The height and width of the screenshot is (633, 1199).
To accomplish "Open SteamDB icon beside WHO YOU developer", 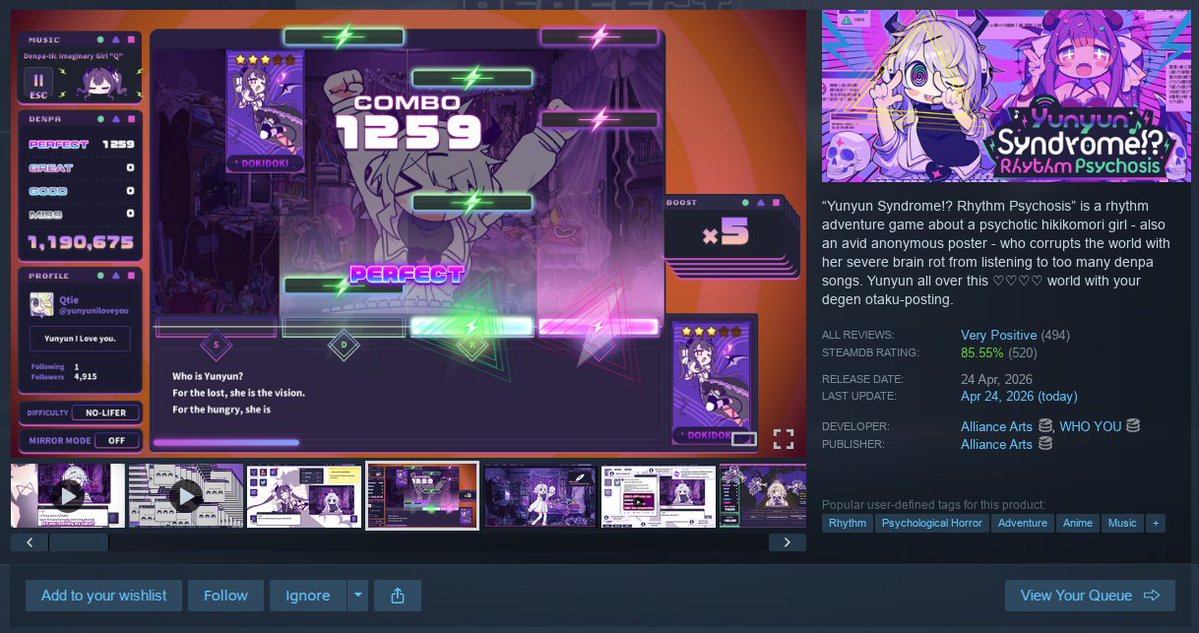I will pyautogui.click(x=1132, y=426).
